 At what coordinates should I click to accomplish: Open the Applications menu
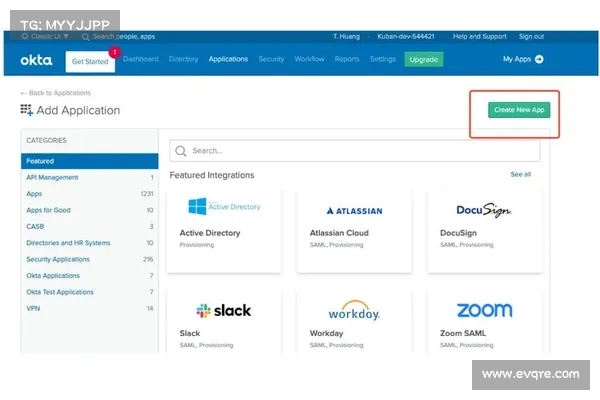[x=228, y=59]
